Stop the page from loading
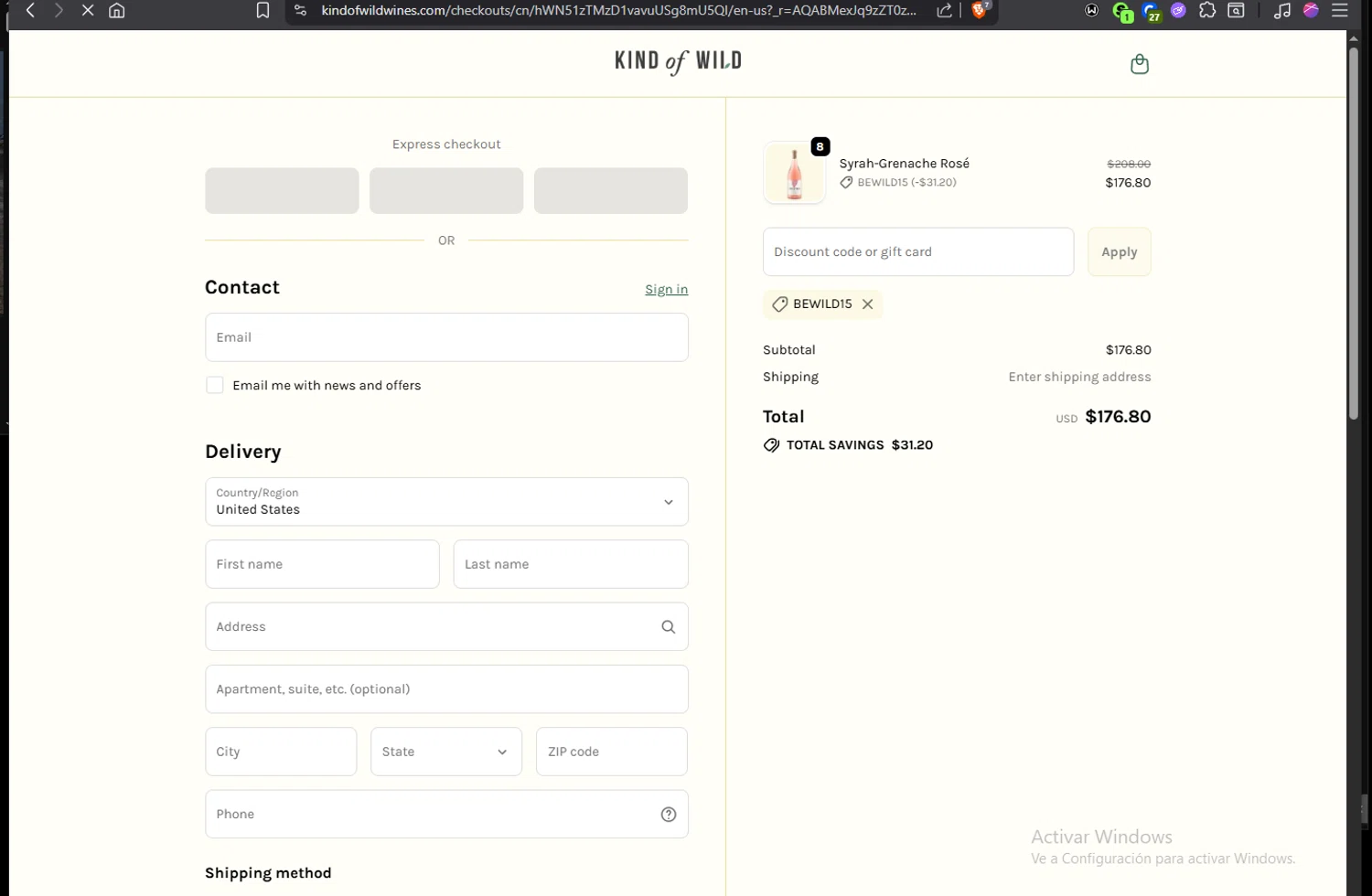 click(x=88, y=10)
